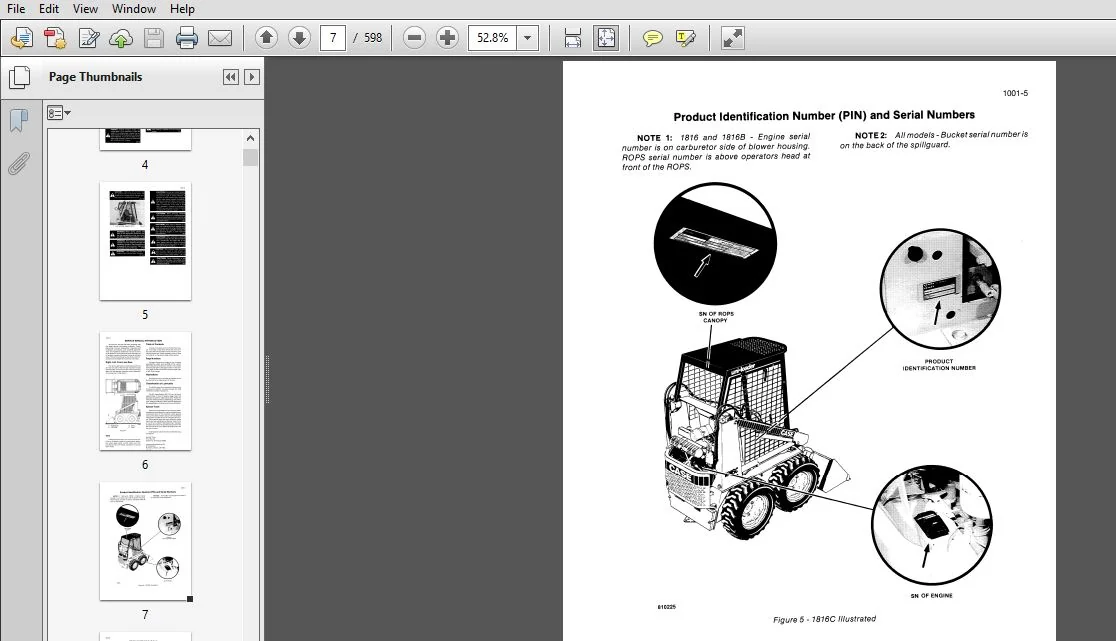This screenshot has height=641, width=1116.
Task: Switch to read mode full screen icon
Action: pyautogui.click(x=732, y=38)
